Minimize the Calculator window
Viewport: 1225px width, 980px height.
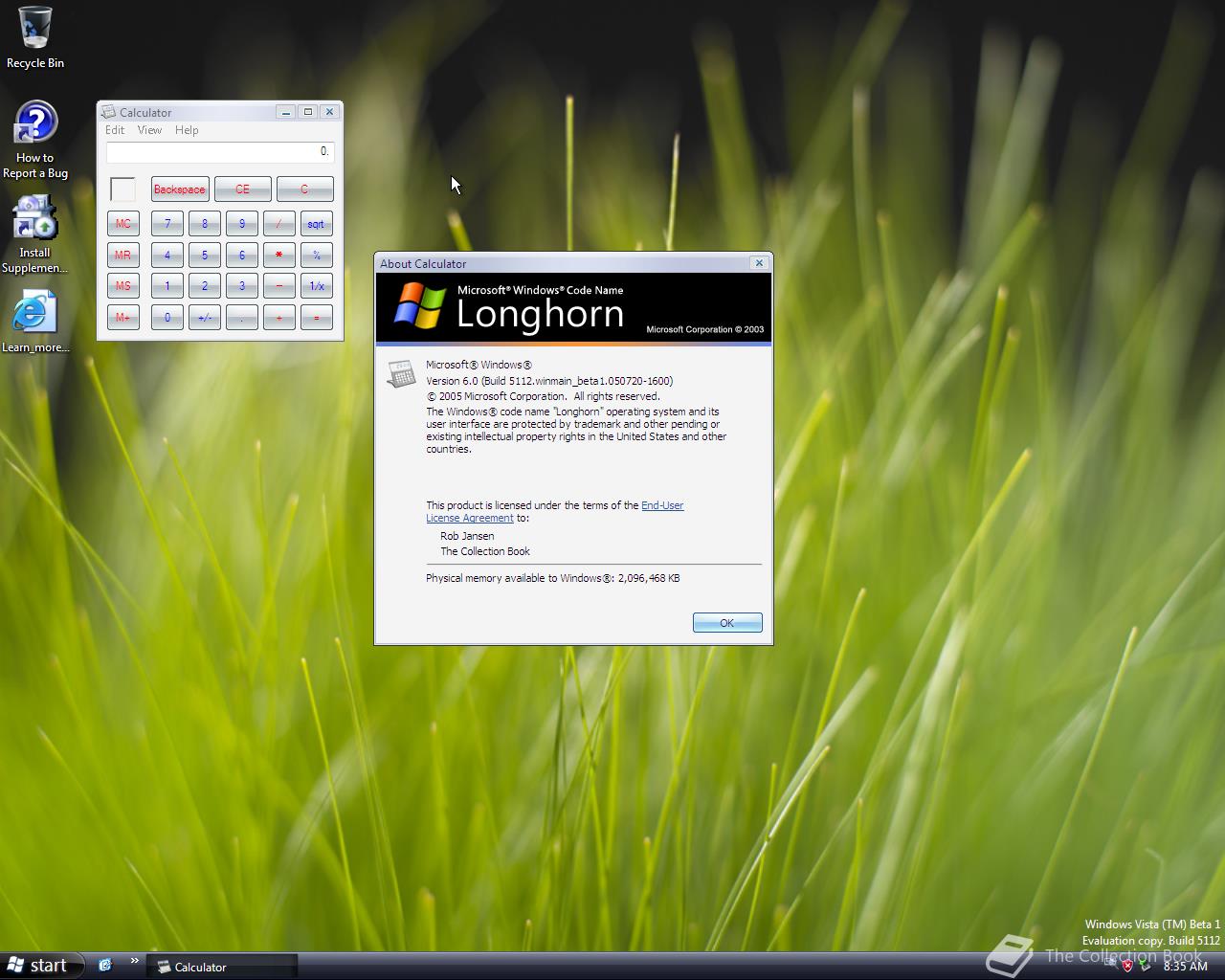pyautogui.click(x=285, y=112)
